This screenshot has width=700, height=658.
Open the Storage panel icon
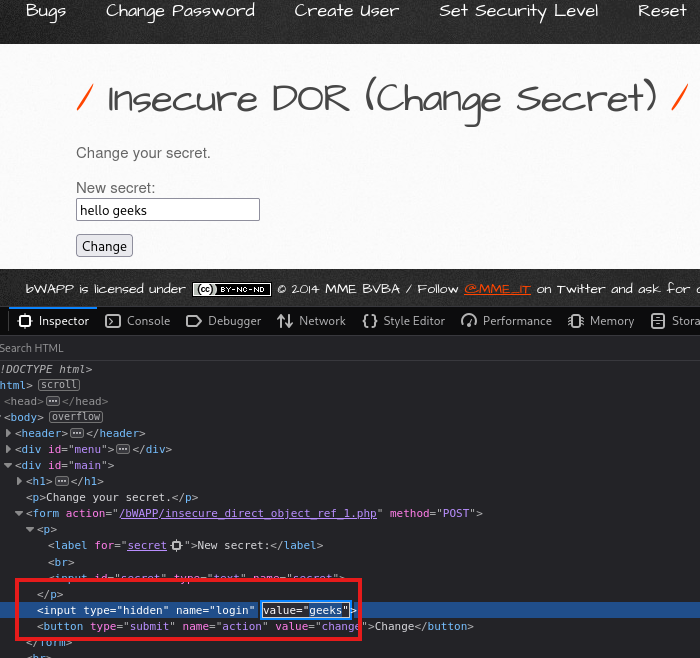(657, 321)
